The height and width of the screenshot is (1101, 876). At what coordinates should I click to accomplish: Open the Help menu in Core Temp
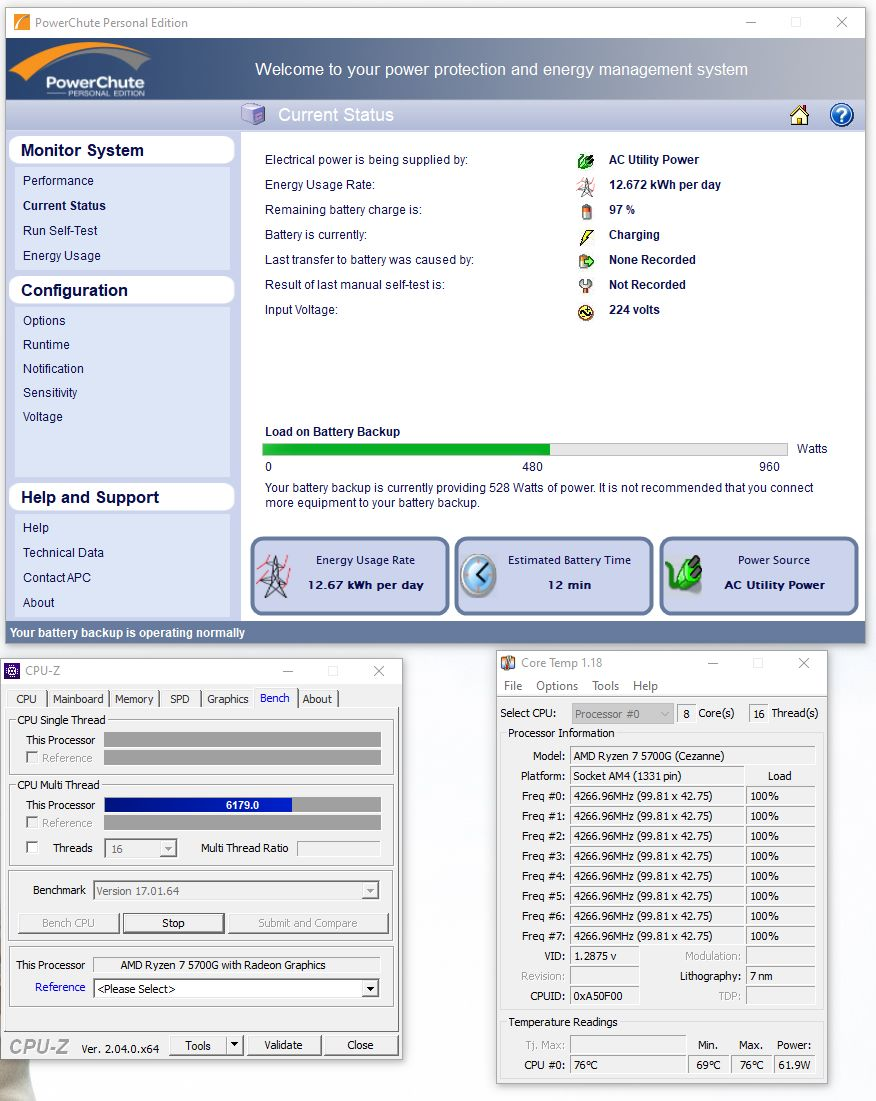coord(645,686)
